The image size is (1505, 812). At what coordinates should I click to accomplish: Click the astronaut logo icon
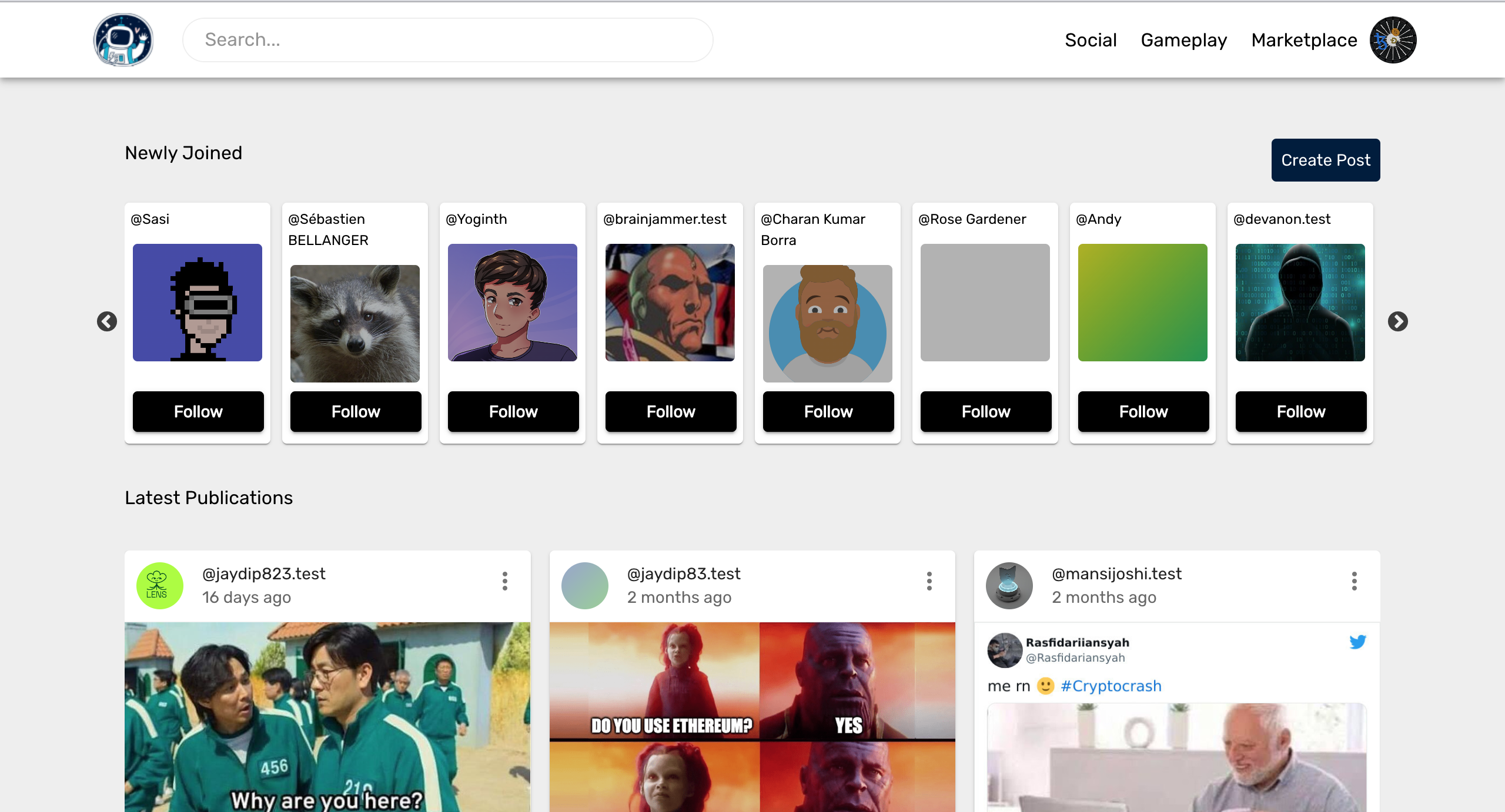pos(123,40)
